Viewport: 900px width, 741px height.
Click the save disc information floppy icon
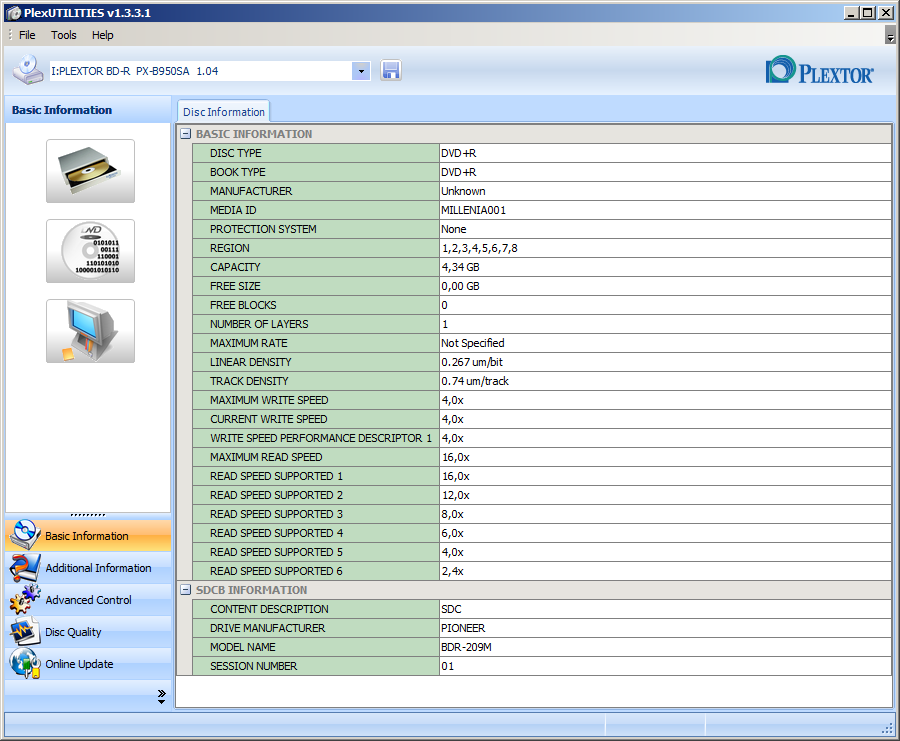pyautogui.click(x=390, y=71)
